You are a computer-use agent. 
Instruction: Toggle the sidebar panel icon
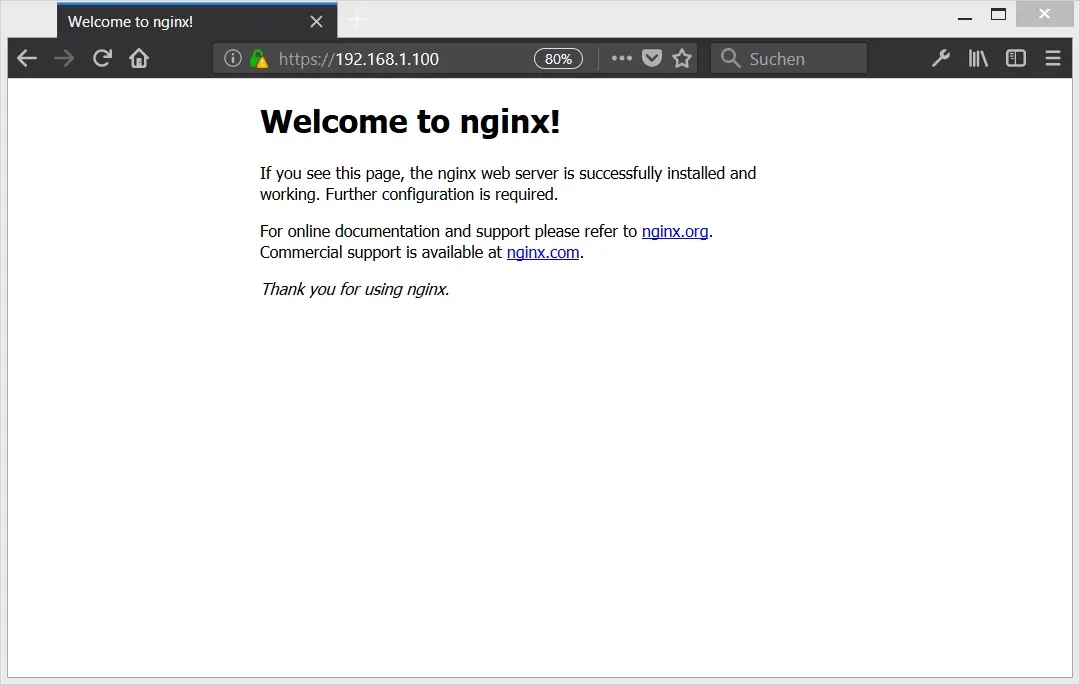(1015, 59)
